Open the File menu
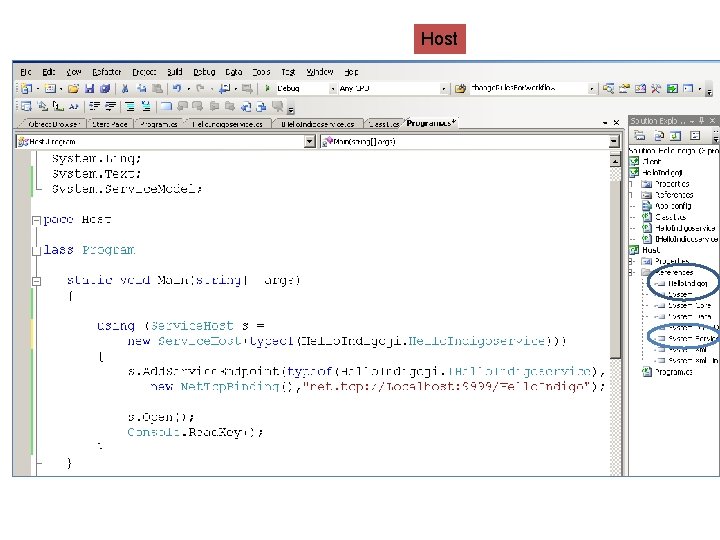The height and width of the screenshot is (540, 720). [x=26, y=72]
